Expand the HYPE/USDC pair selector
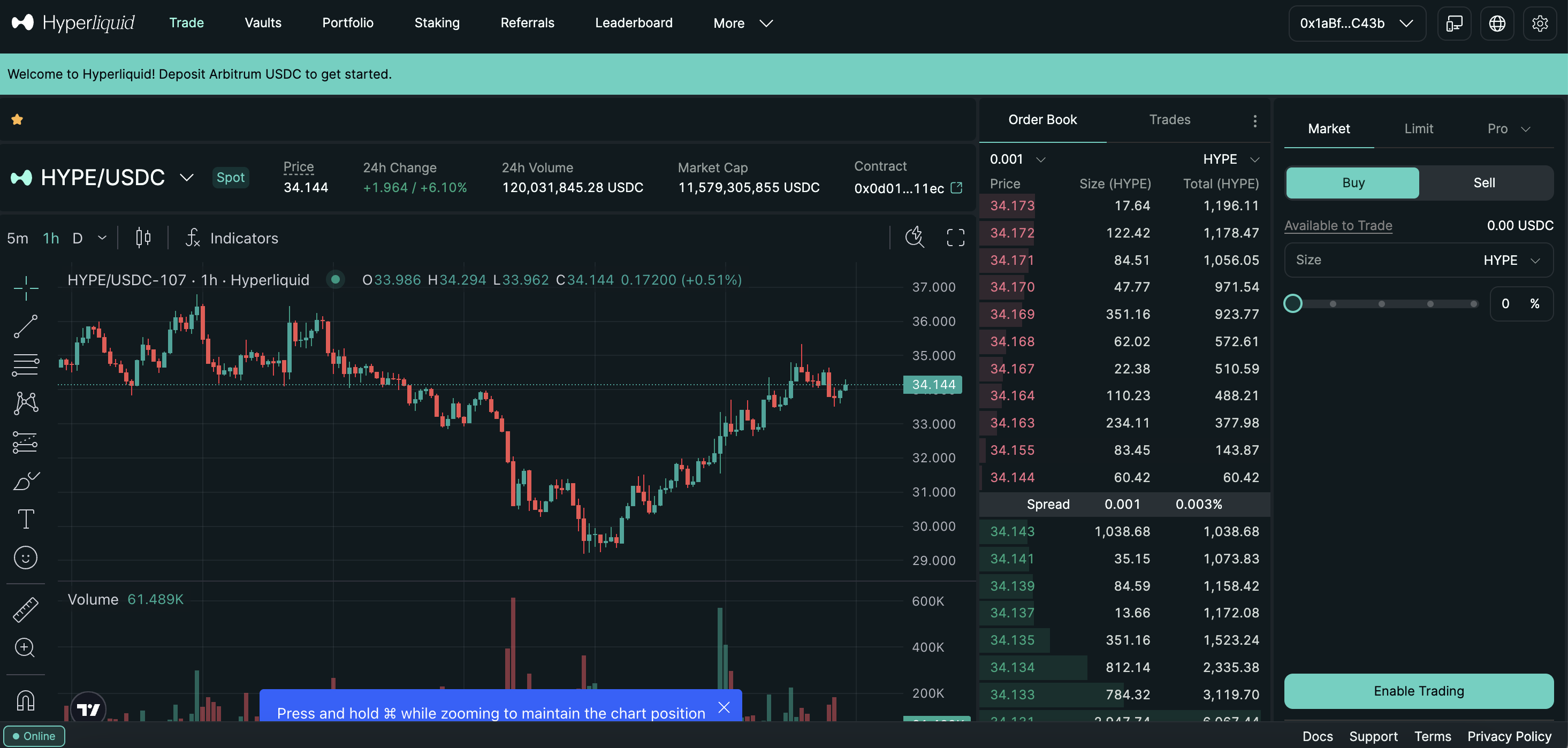 point(186,178)
